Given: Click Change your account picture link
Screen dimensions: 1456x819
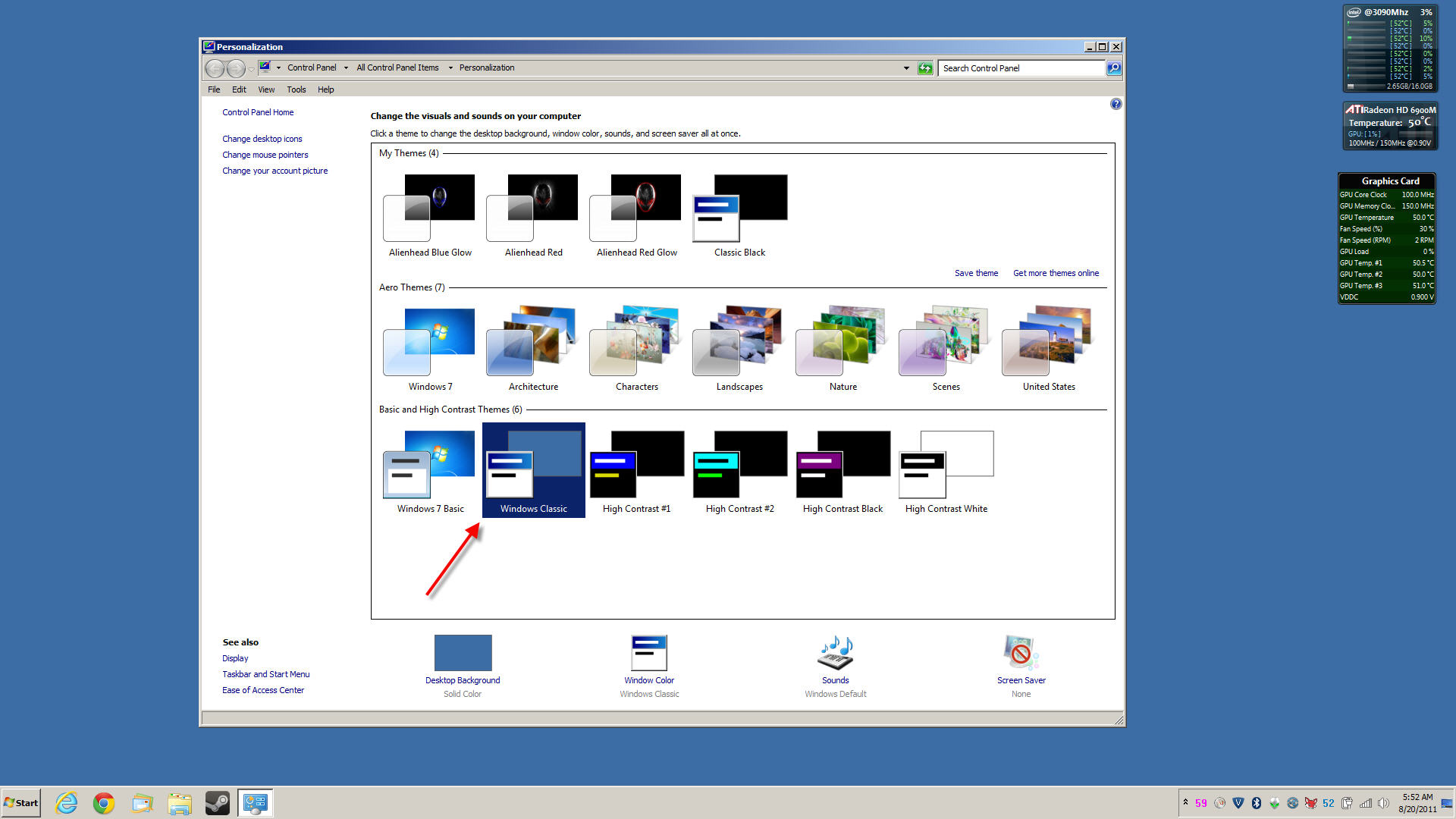Looking at the screenshot, I should tap(275, 171).
